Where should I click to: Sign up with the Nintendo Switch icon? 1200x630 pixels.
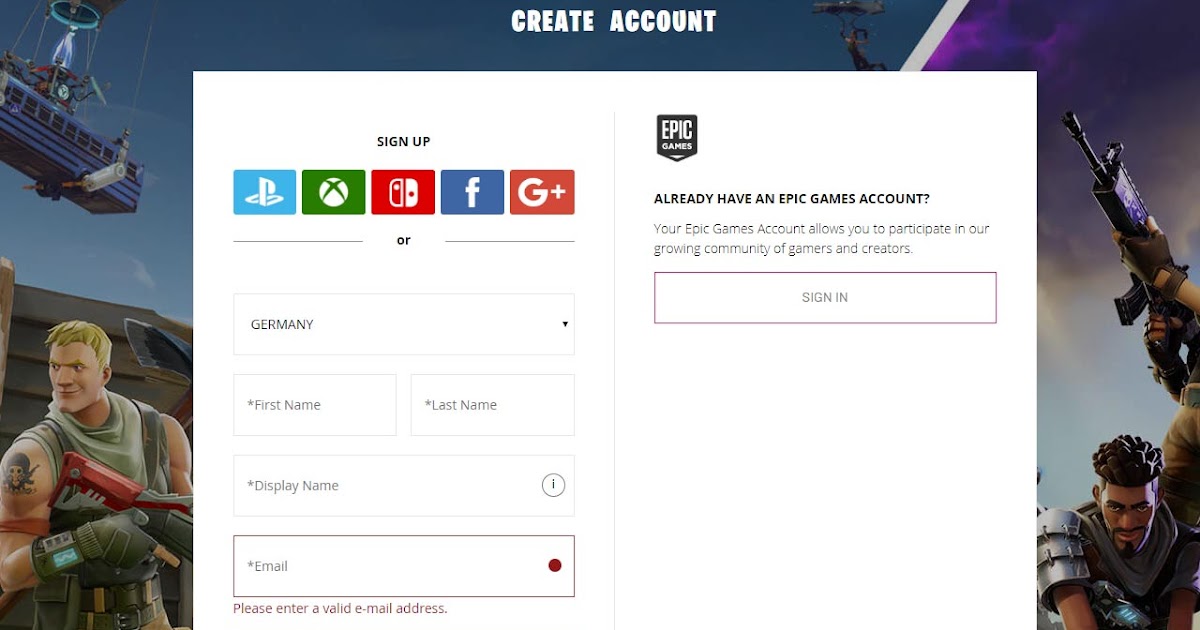[x=403, y=192]
